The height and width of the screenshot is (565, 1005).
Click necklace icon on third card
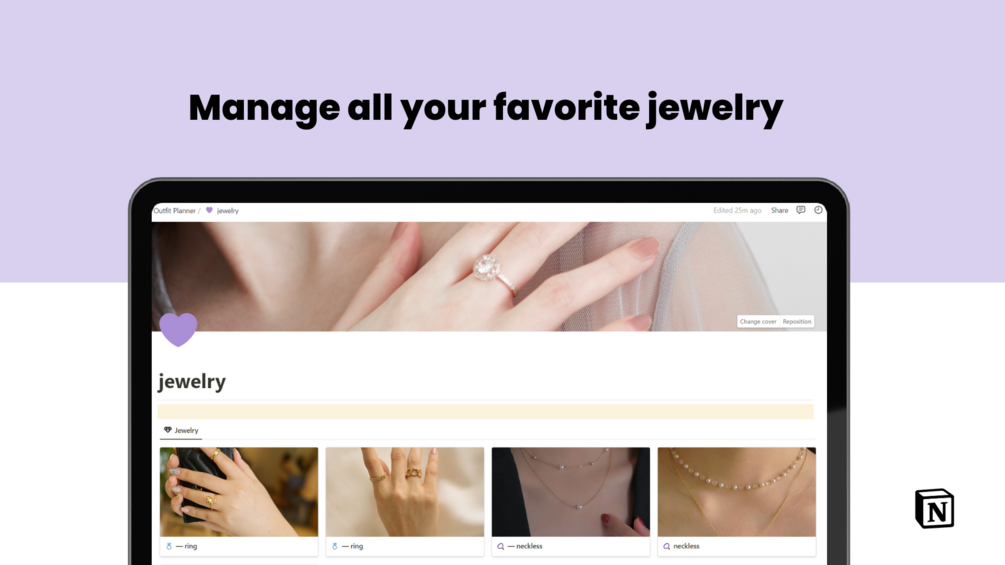coord(501,546)
